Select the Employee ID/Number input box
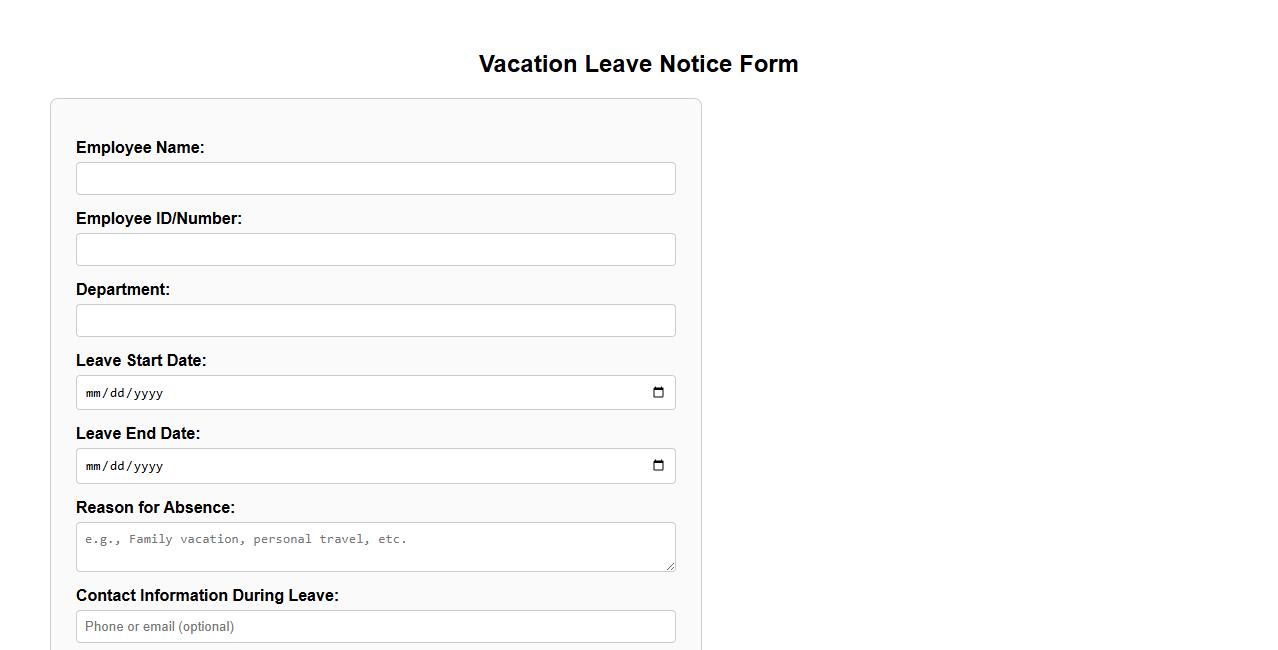Screen dimensions: 1278x650 [x=375, y=249]
